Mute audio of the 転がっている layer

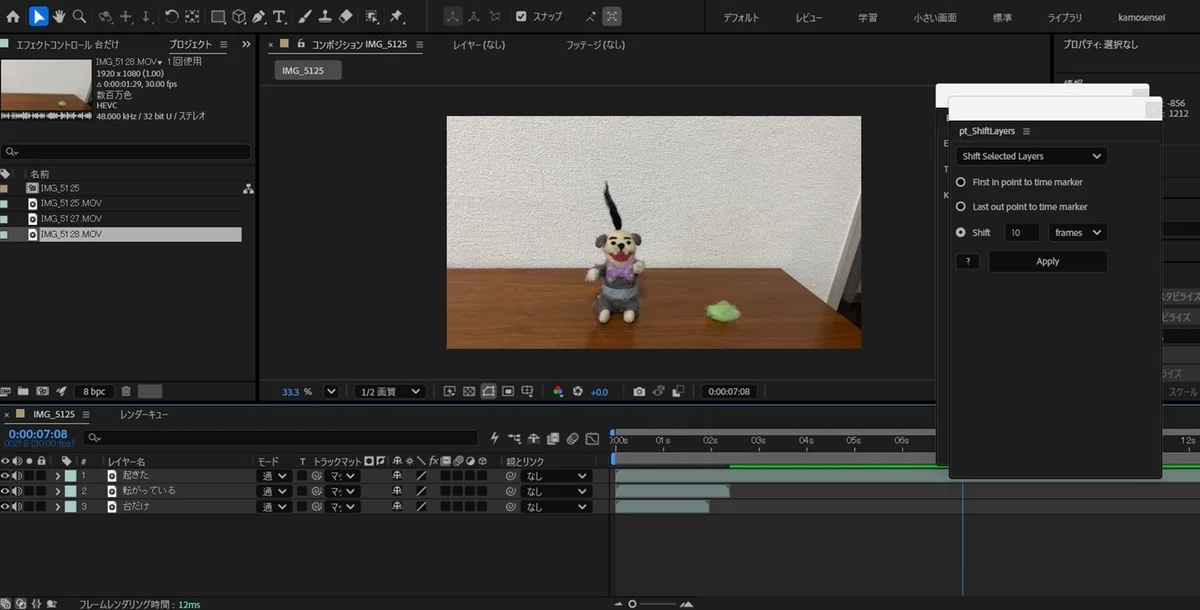click(x=17, y=491)
